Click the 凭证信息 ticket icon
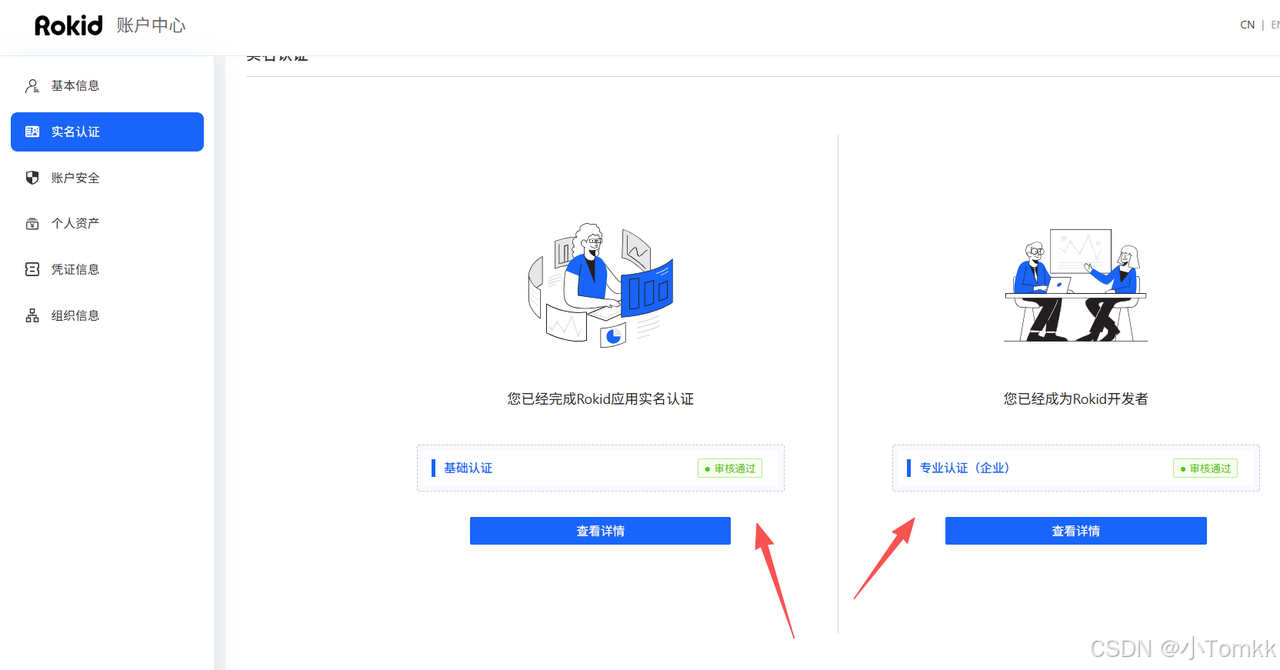Viewport: 1280px width, 670px height. coord(32,270)
